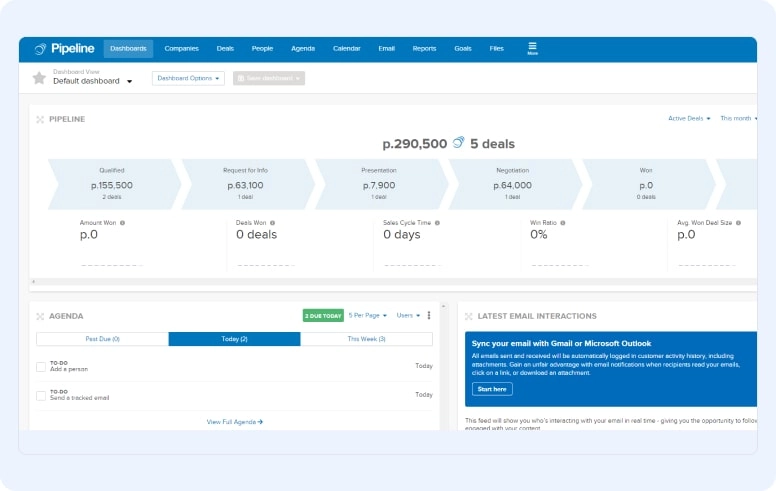Click the info icon beside Amount Won
The width and height of the screenshot is (776, 491).
[x=122, y=223]
